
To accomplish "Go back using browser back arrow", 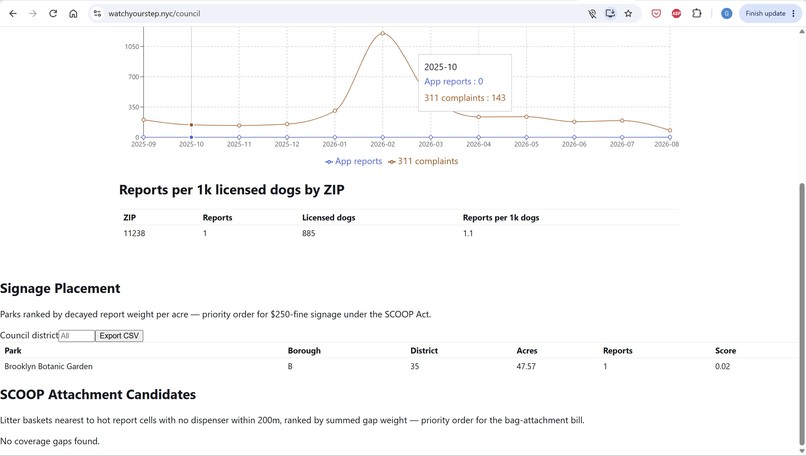I will pos(13,14).
